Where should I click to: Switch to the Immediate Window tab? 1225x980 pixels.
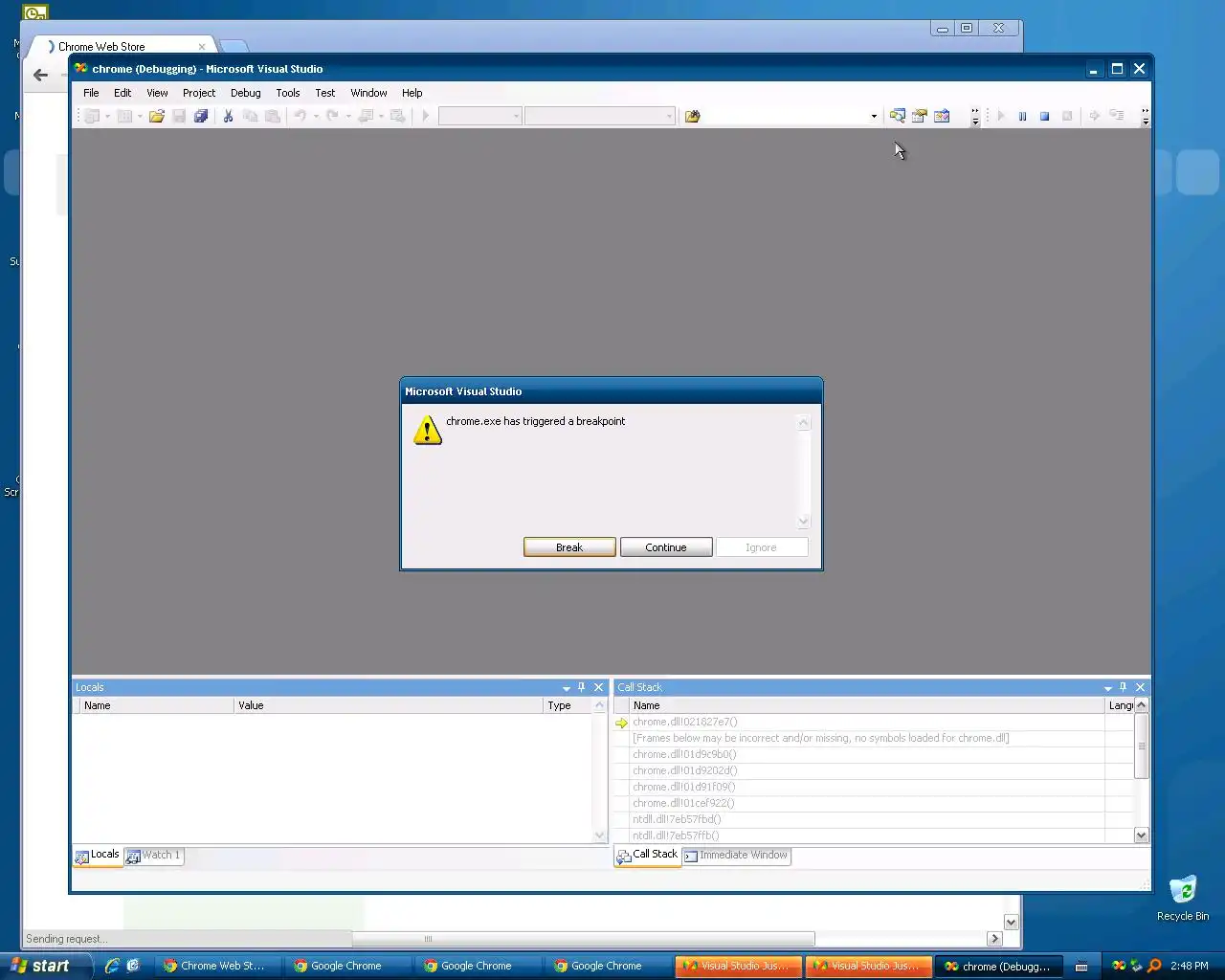click(736, 856)
